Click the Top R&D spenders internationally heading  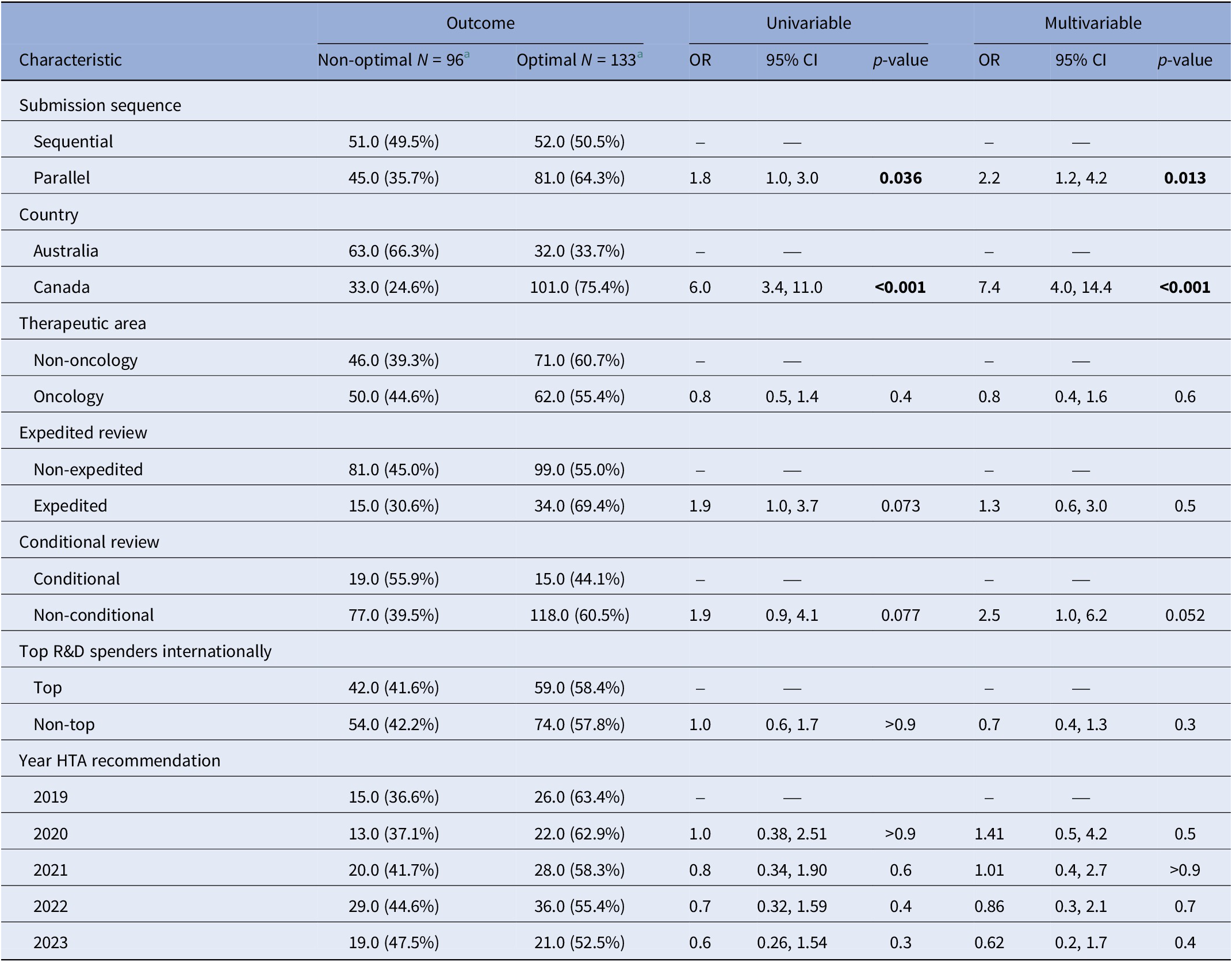tap(145, 651)
